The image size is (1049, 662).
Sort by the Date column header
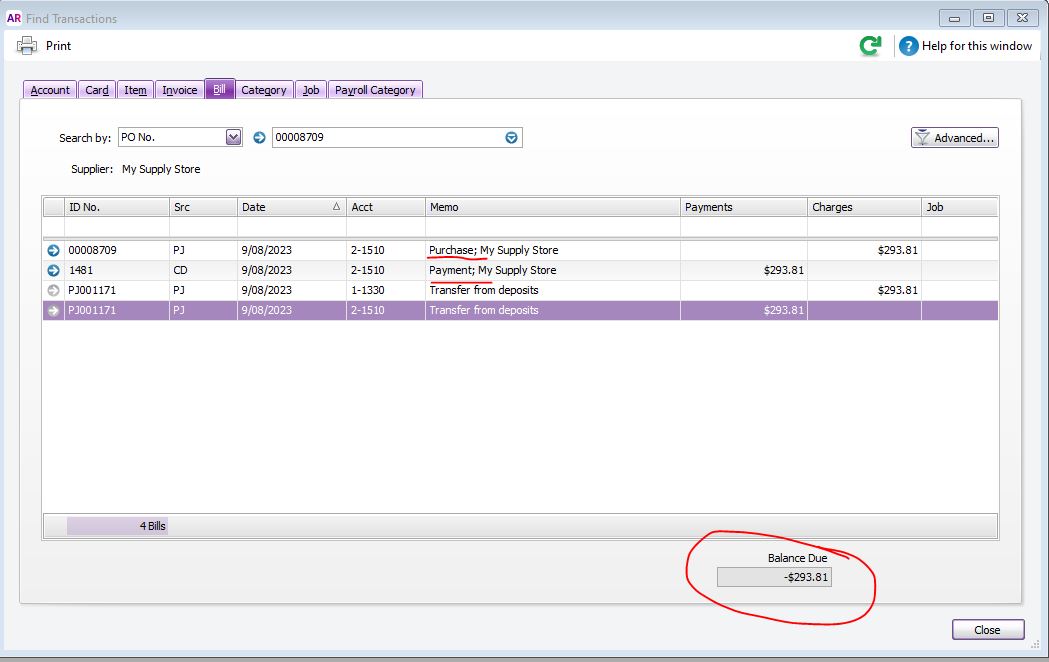tap(292, 207)
